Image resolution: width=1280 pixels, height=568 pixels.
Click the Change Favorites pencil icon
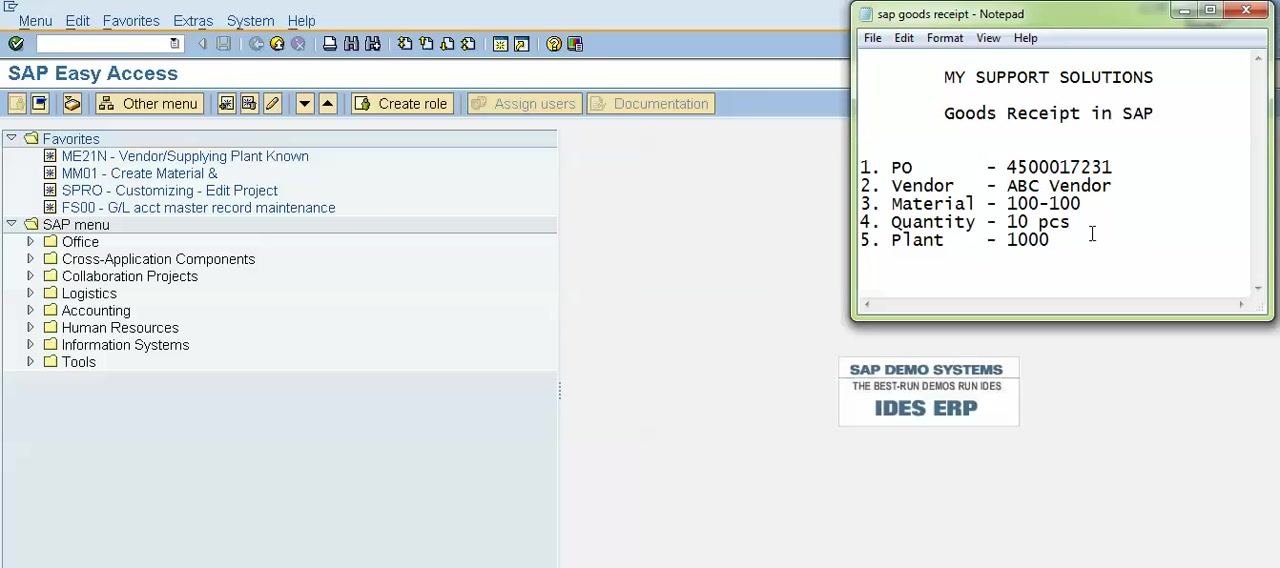[272, 103]
